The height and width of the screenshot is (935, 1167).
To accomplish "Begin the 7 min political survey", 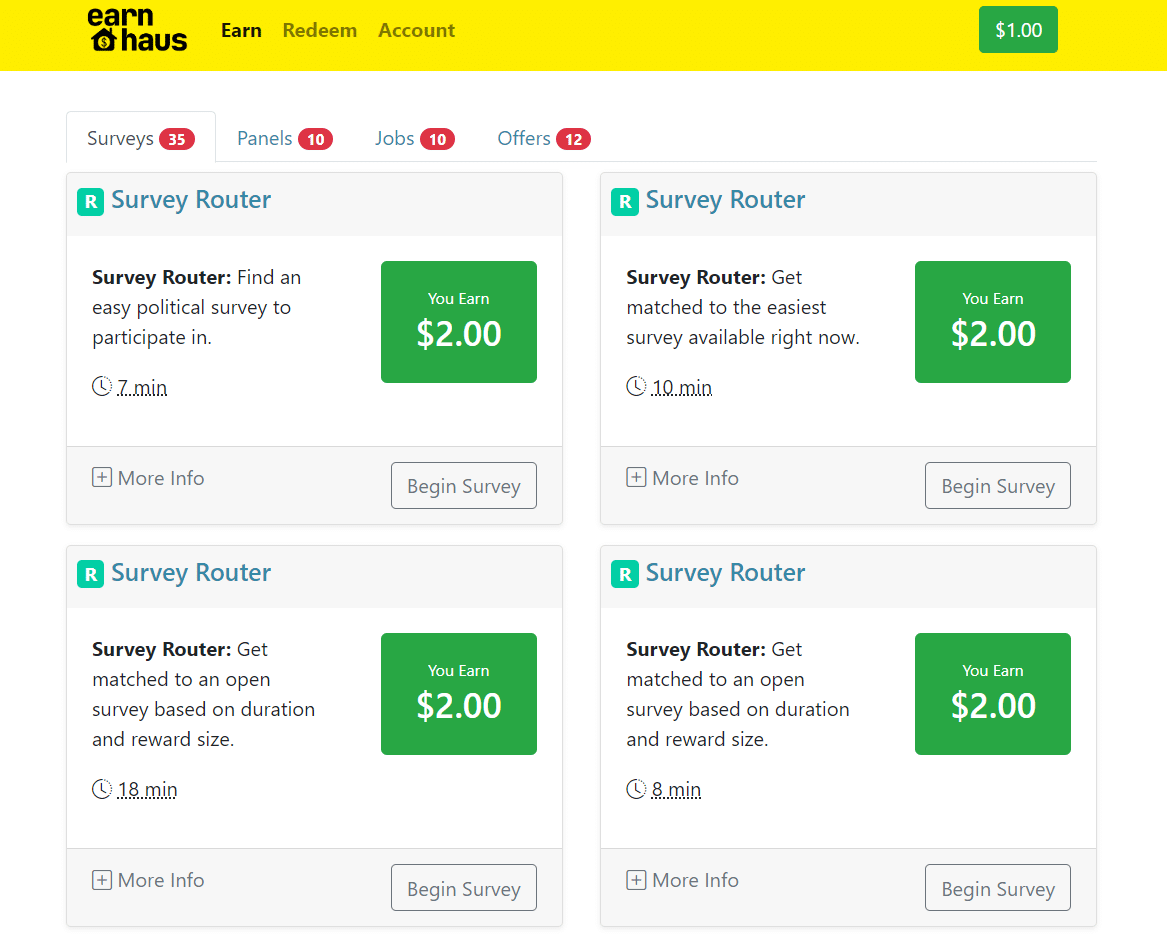I will (463, 485).
